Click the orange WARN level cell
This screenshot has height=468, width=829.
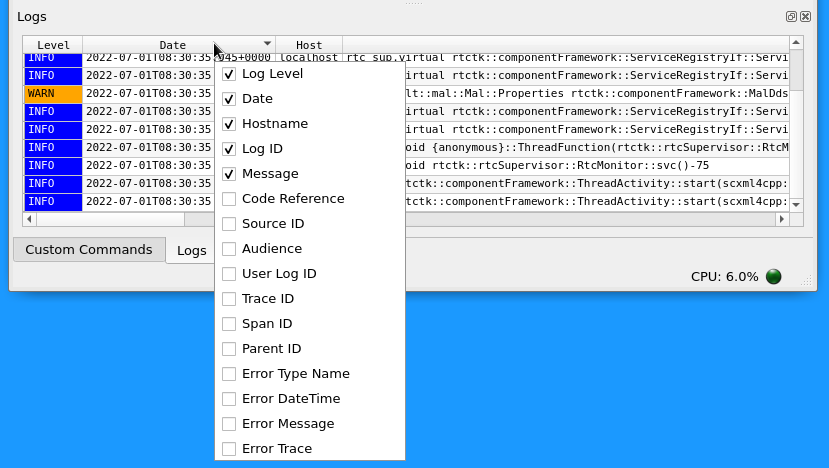tap(53, 93)
